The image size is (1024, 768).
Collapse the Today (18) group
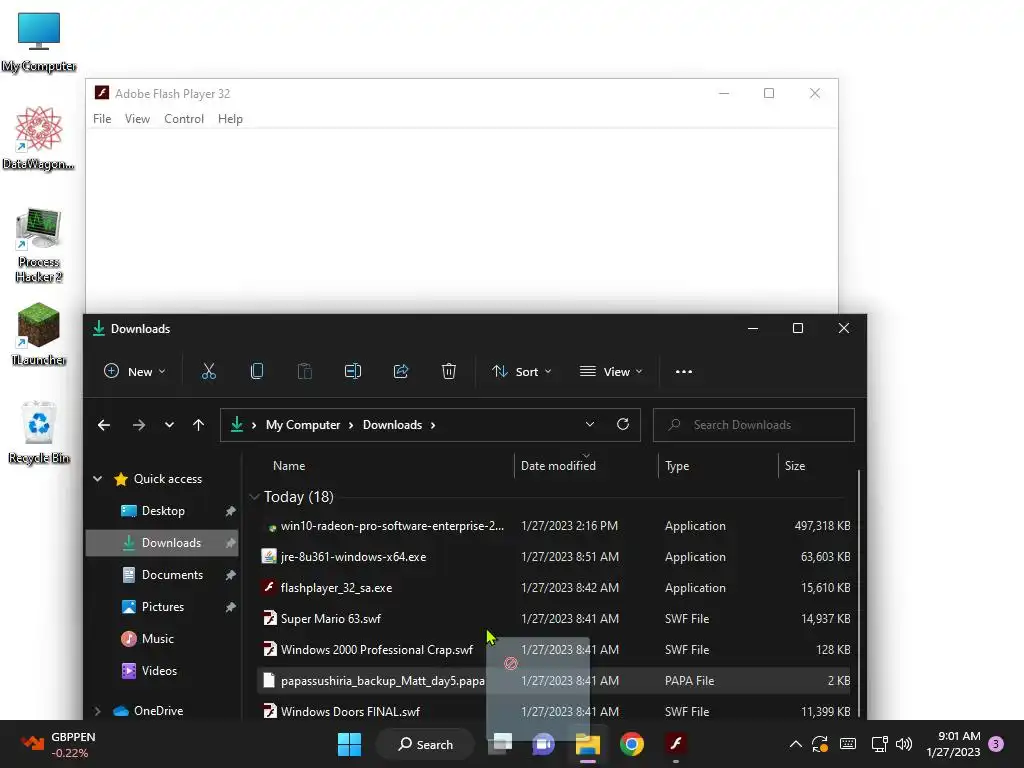(x=254, y=497)
